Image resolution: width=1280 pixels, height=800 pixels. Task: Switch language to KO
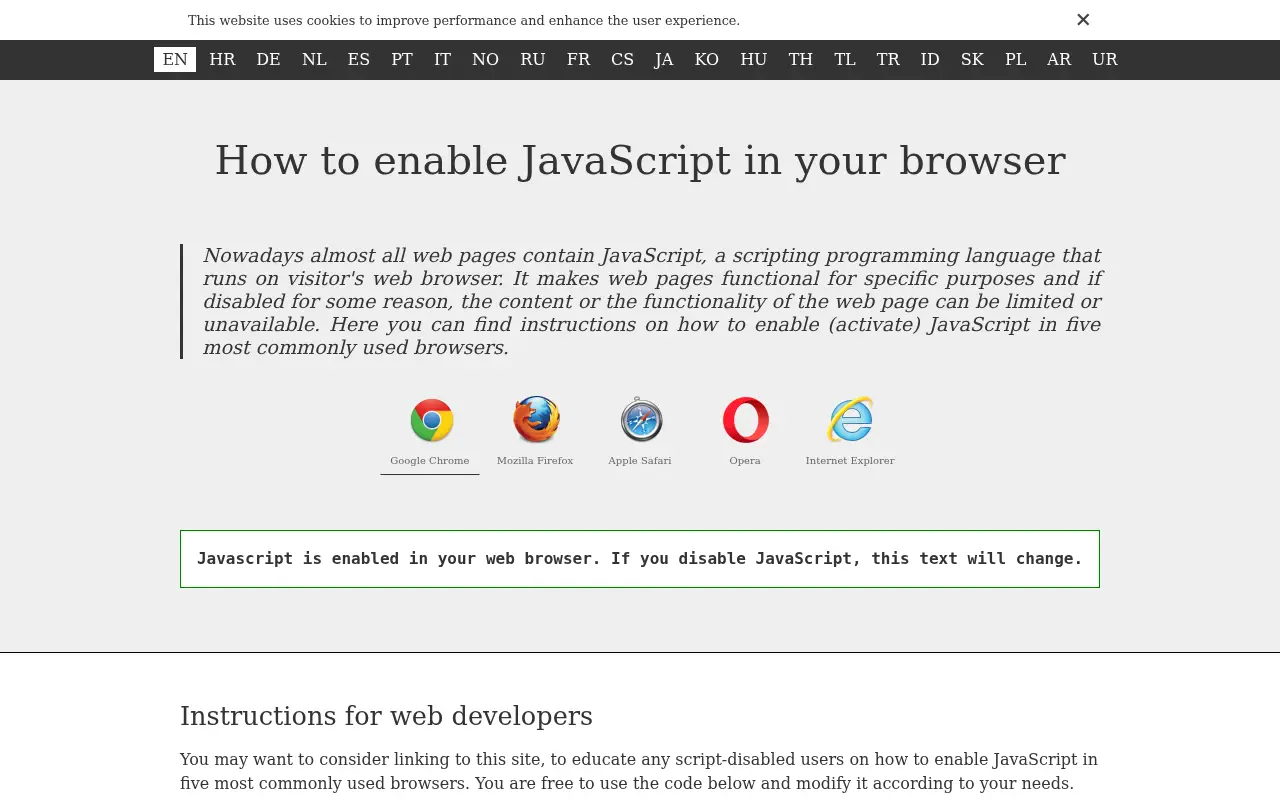pyautogui.click(x=706, y=59)
